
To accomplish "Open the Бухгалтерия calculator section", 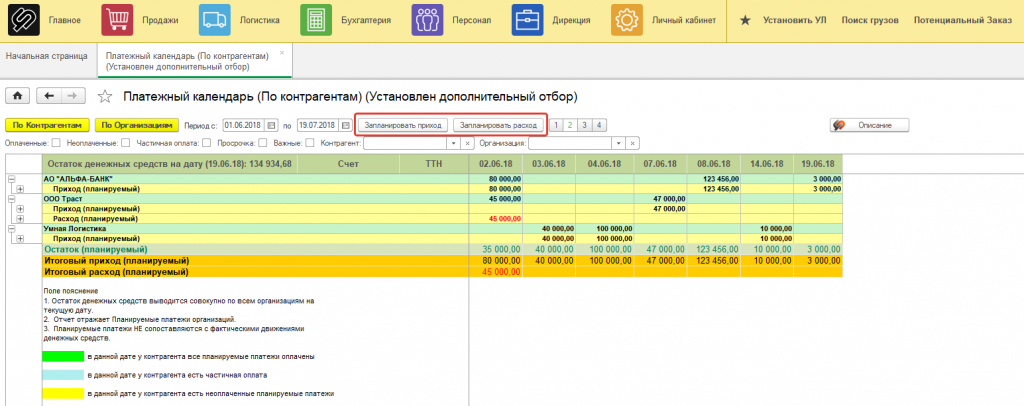I will [x=316, y=20].
